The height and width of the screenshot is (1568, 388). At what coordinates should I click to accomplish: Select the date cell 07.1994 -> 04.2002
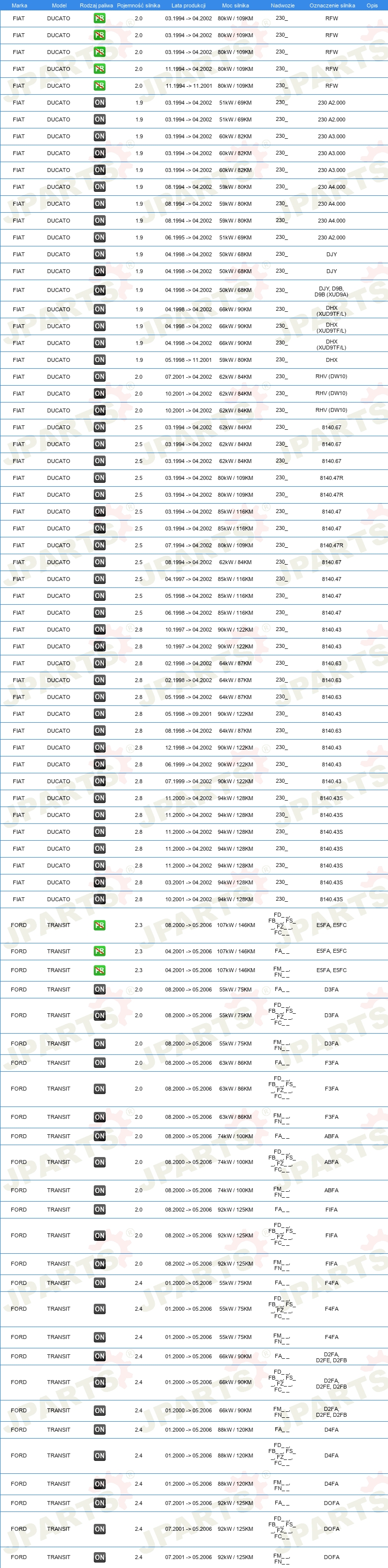[188, 545]
